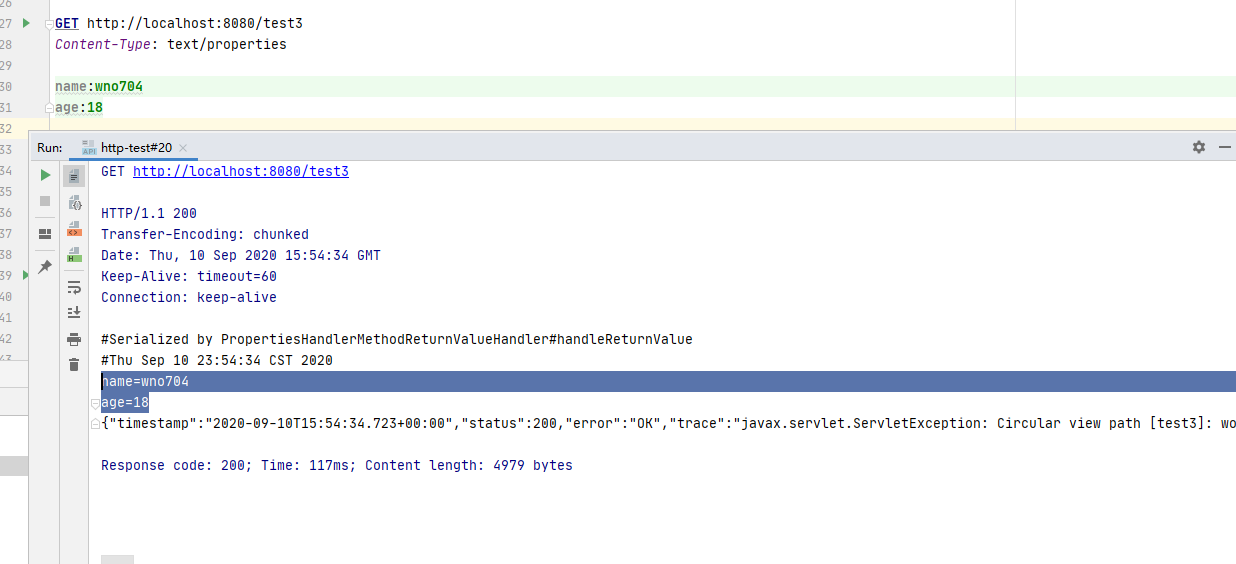
Task: Toggle scroll to end of output
Action: pos(74,313)
